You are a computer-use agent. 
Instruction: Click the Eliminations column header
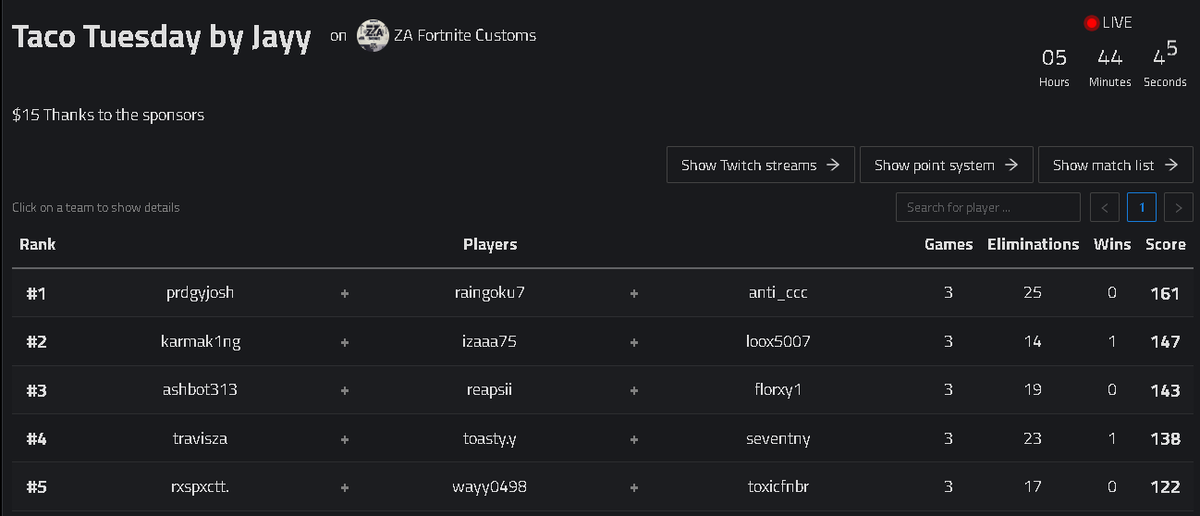click(1033, 244)
